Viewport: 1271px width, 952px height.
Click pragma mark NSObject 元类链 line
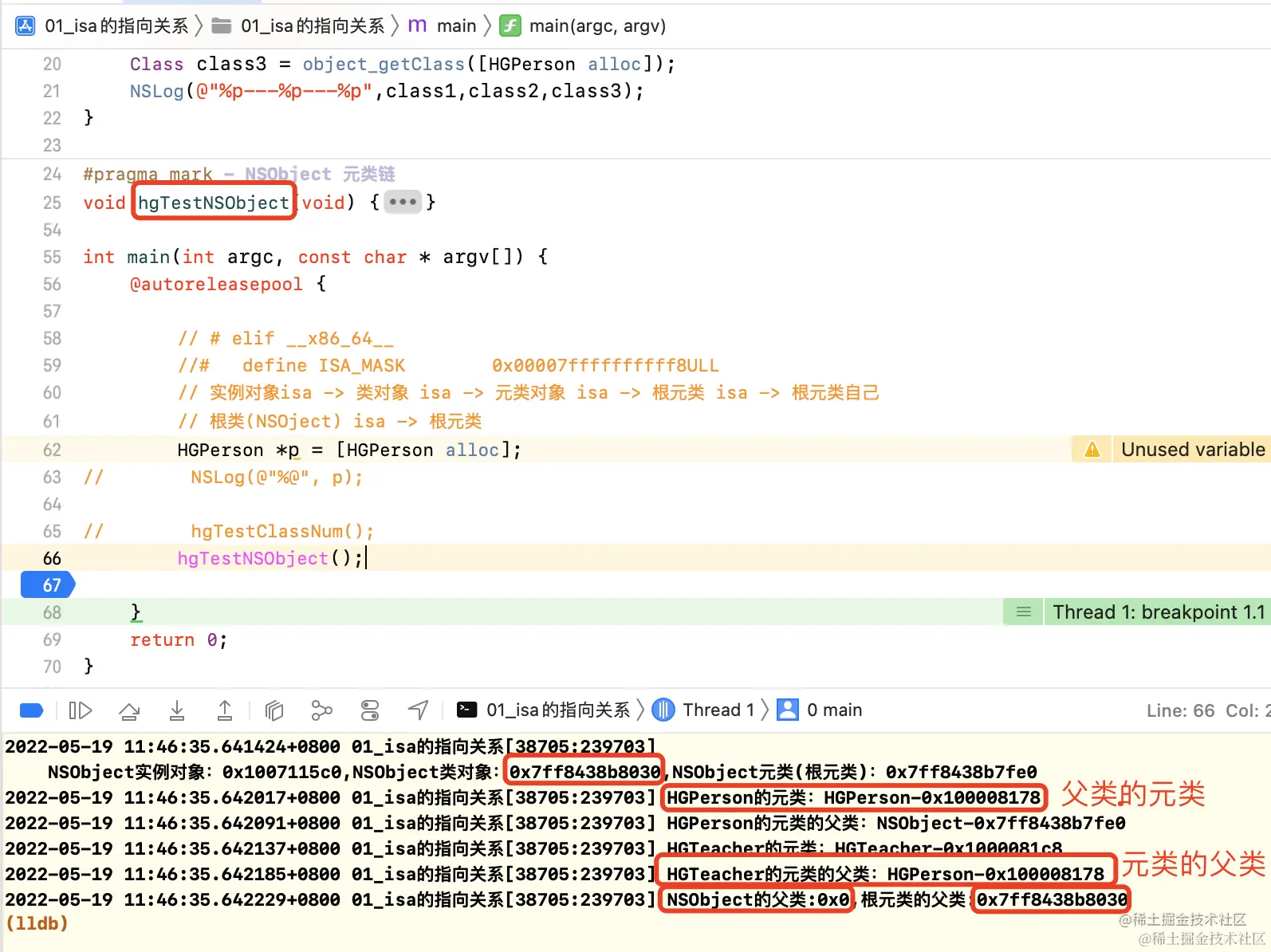(239, 174)
